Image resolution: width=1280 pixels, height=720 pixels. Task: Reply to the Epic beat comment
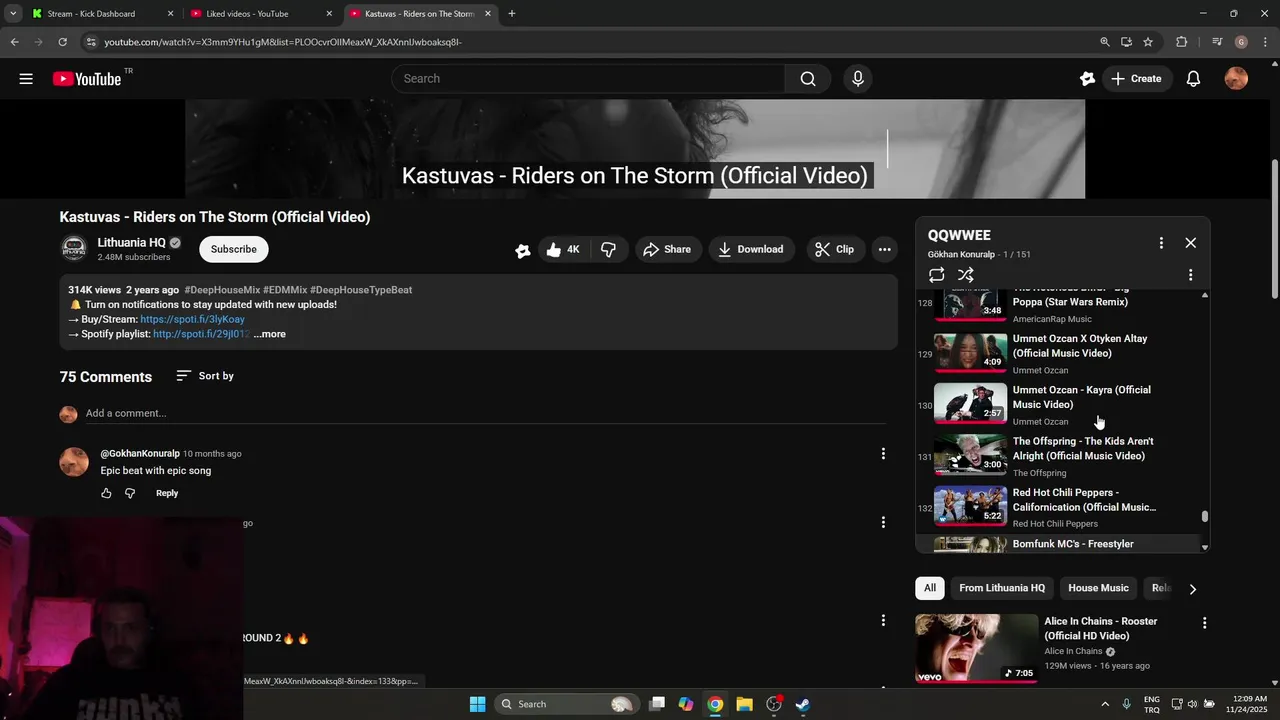tap(167, 493)
